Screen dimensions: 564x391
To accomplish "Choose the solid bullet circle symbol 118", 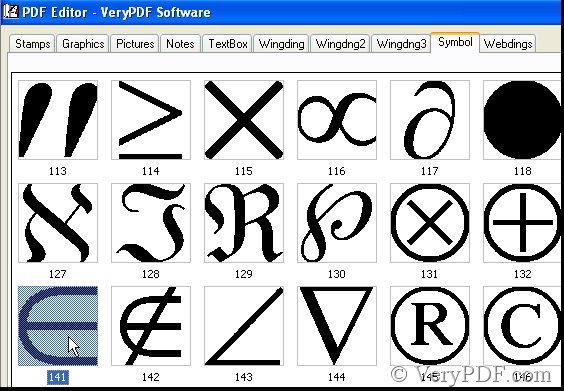I will (522, 120).
